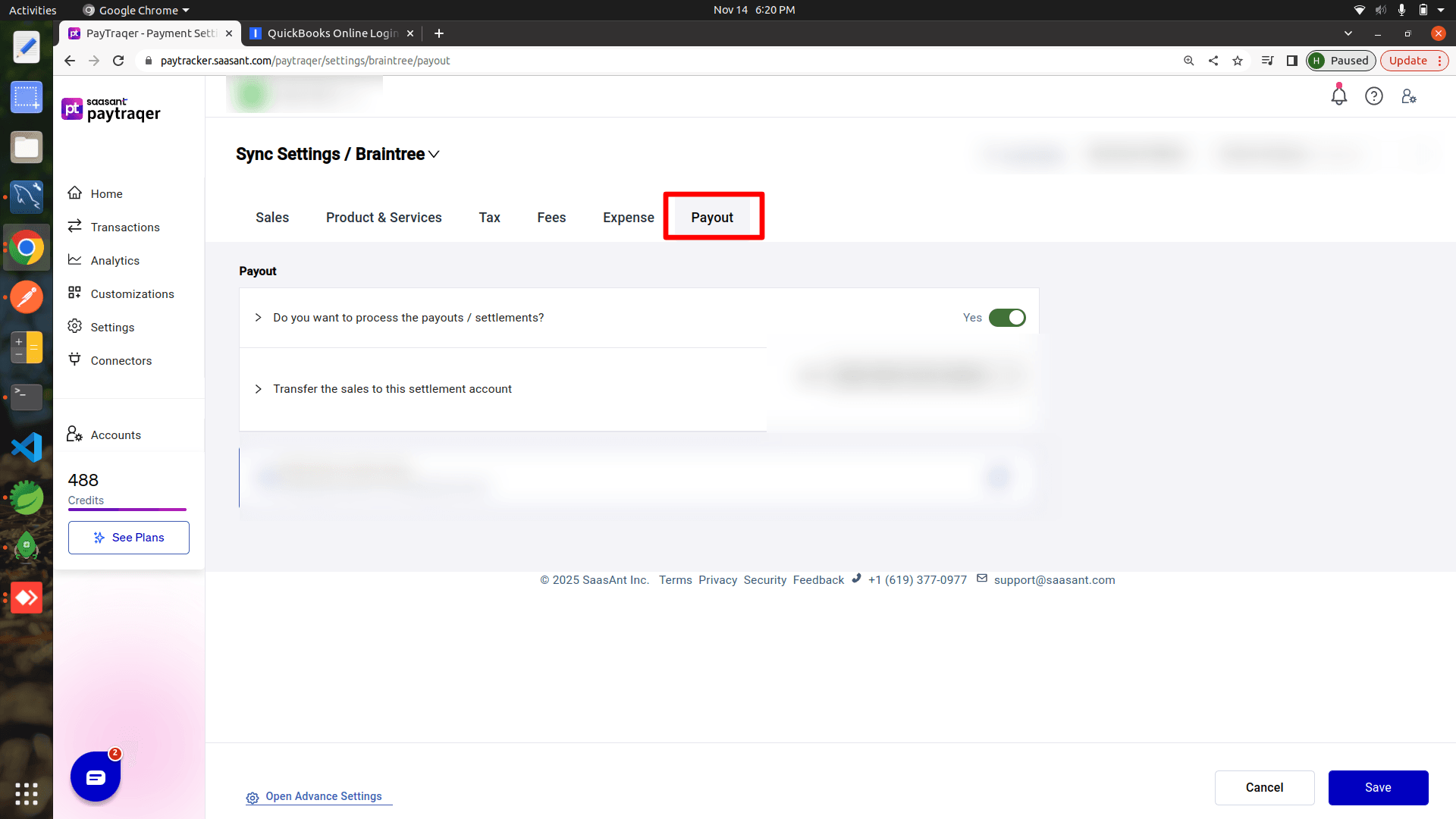Screen dimensions: 1456x819
Task: Click the Paused profile indicator
Action: coord(1341,60)
